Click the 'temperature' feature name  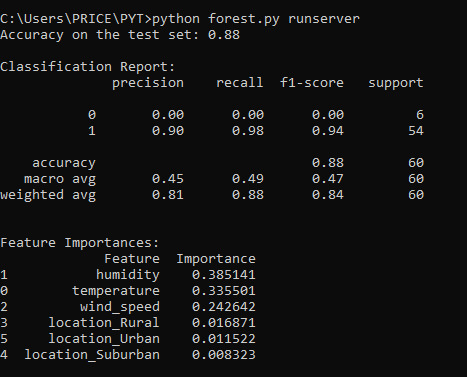[x=116, y=291]
